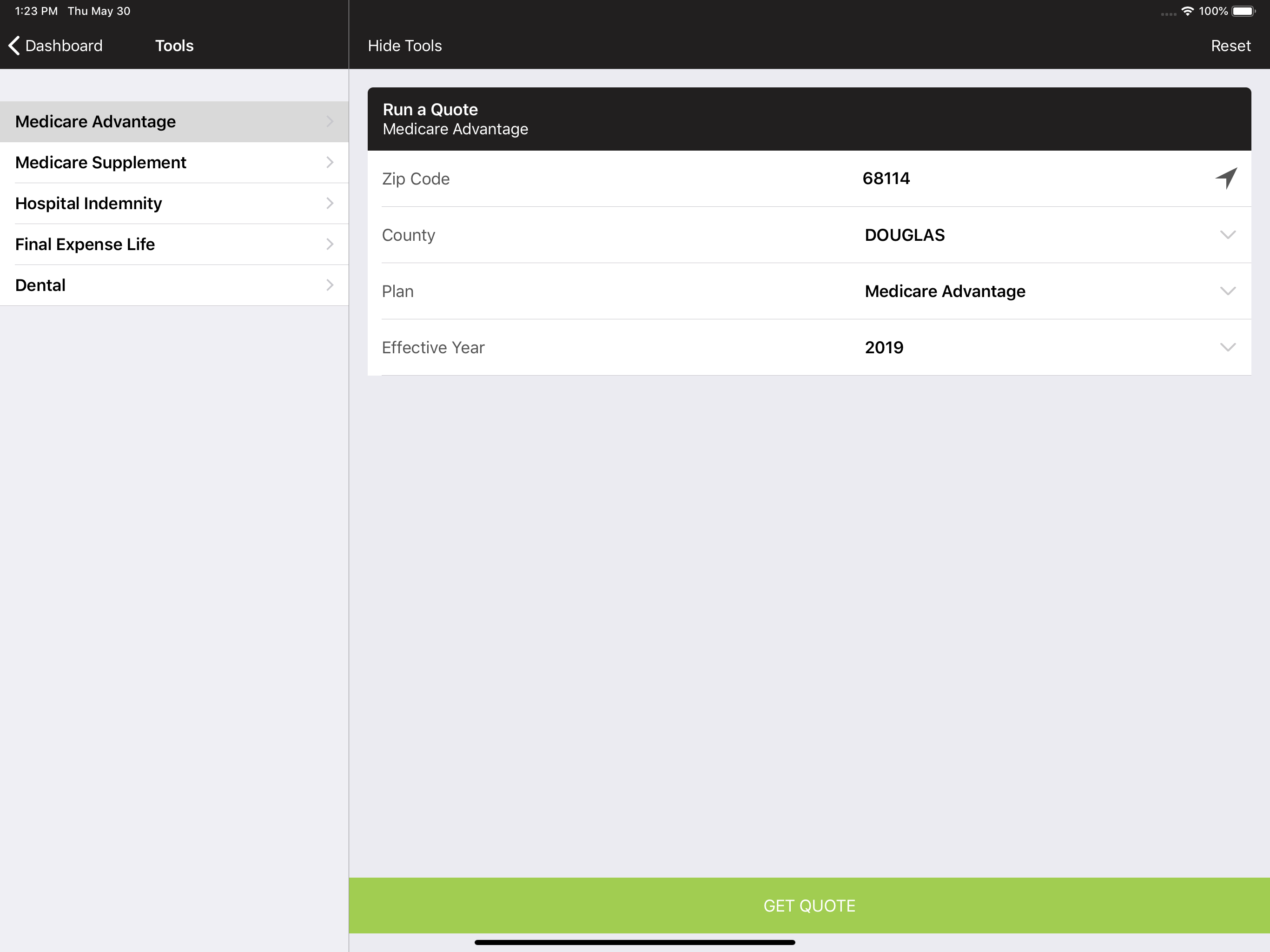Tap the Tools title
This screenshot has height=952, width=1270.
pos(174,46)
